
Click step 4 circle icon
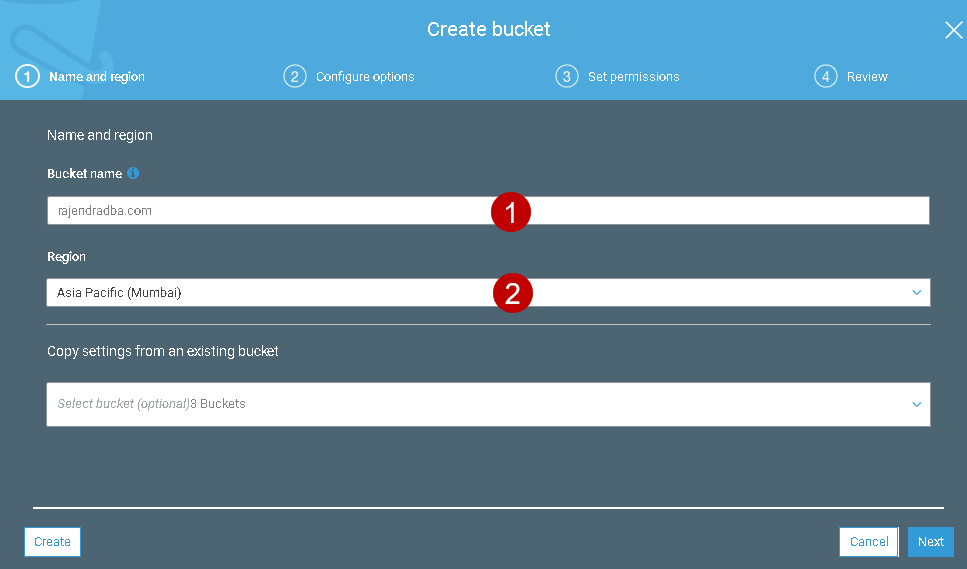825,76
